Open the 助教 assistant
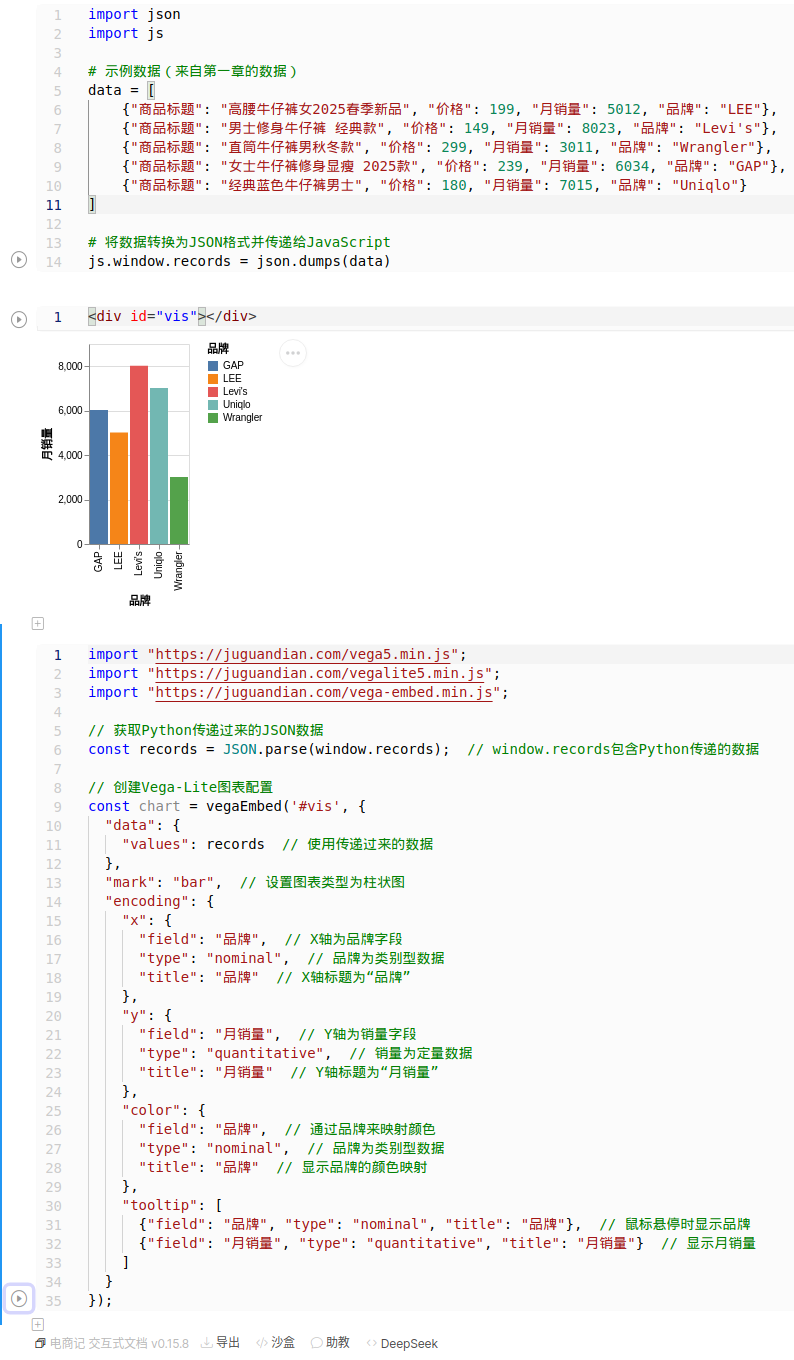The width and height of the screenshot is (794, 1360). pos(330,1343)
